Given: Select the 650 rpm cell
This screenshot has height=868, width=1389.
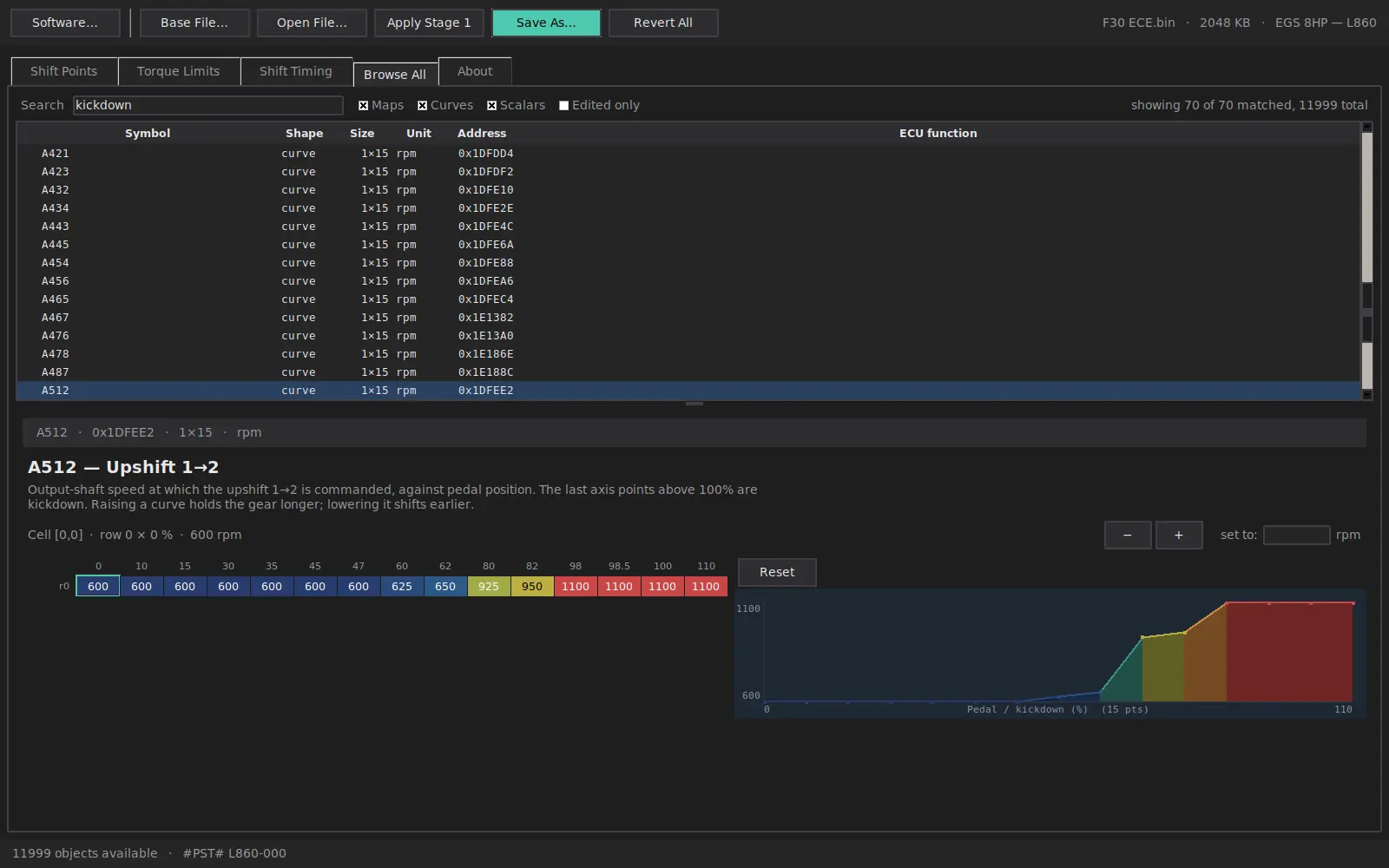Looking at the screenshot, I should tap(445, 587).
